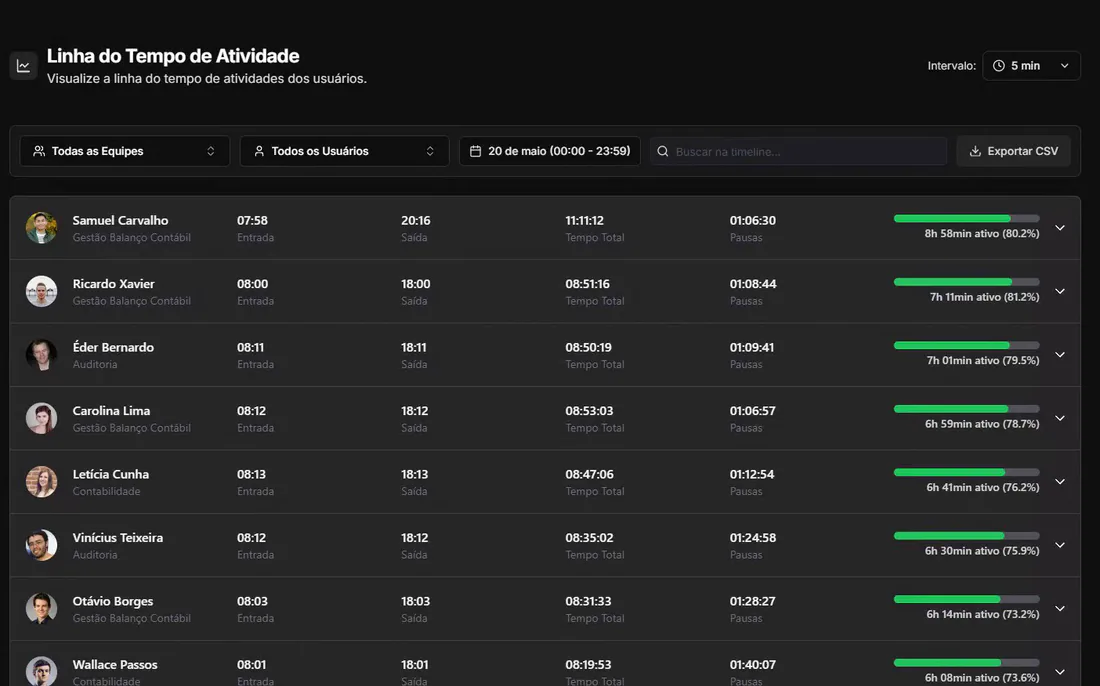This screenshot has height=686, width=1100.
Task: Expand Éder Bernardo's row details
Action: pos(1060,355)
